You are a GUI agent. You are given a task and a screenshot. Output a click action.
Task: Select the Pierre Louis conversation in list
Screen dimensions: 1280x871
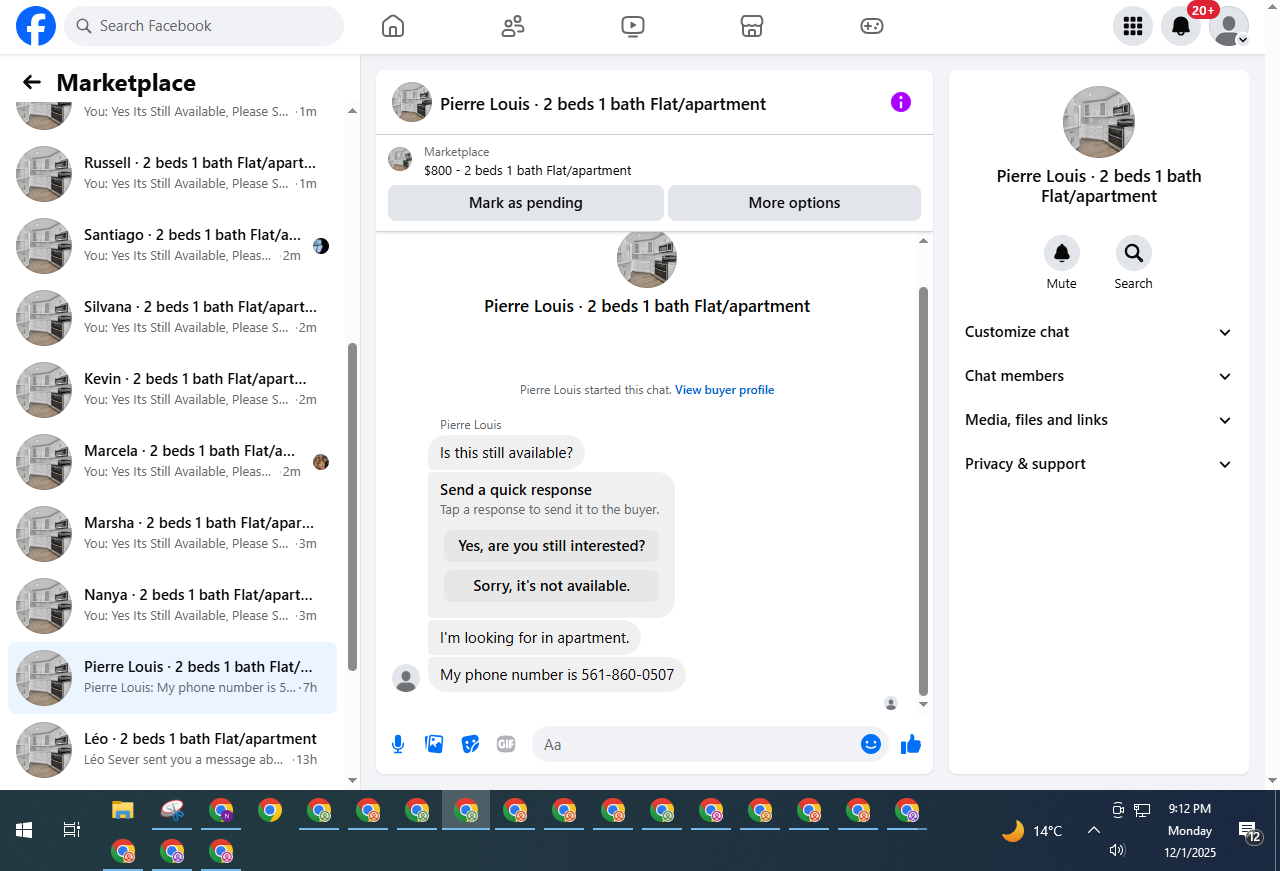tap(172, 678)
